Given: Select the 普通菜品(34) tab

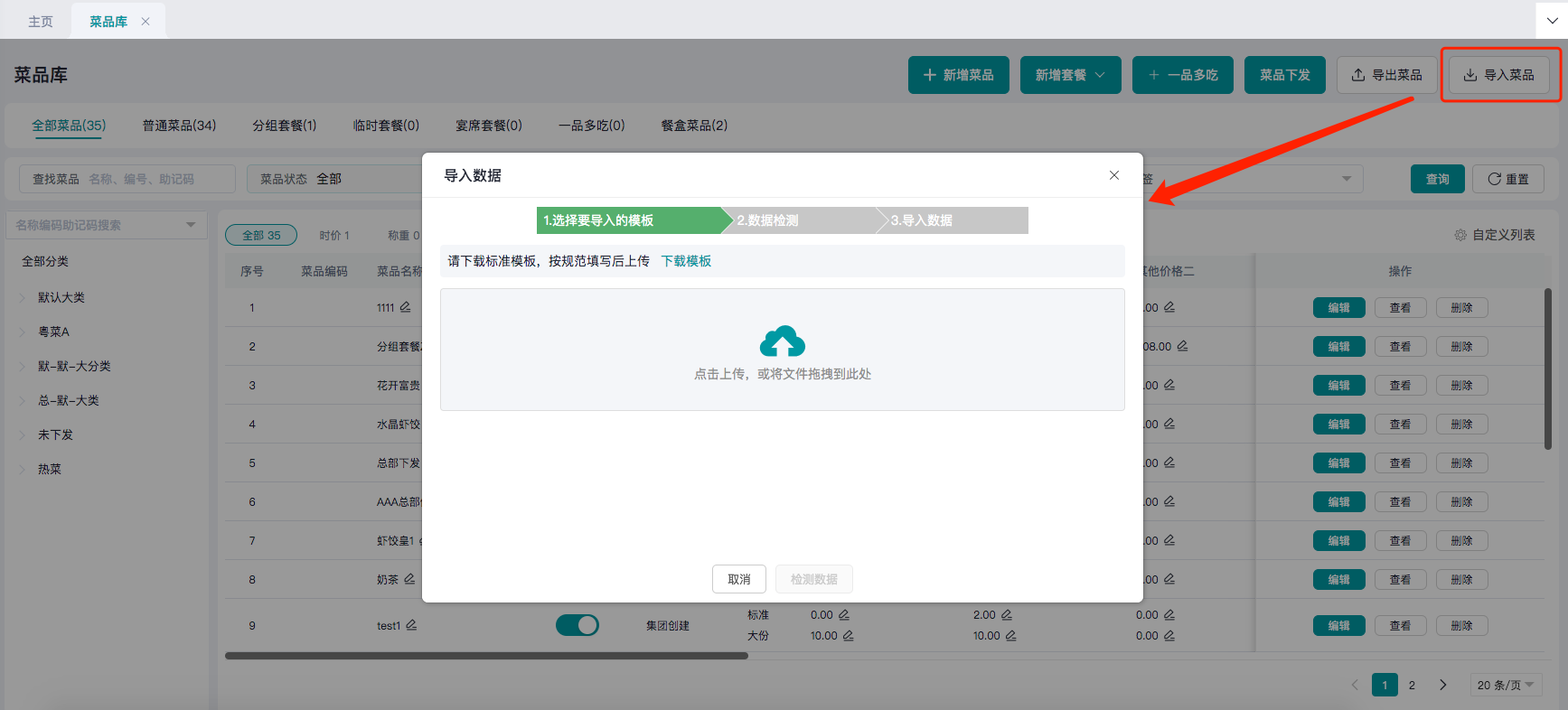Looking at the screenshot, I should click(179, 126).
